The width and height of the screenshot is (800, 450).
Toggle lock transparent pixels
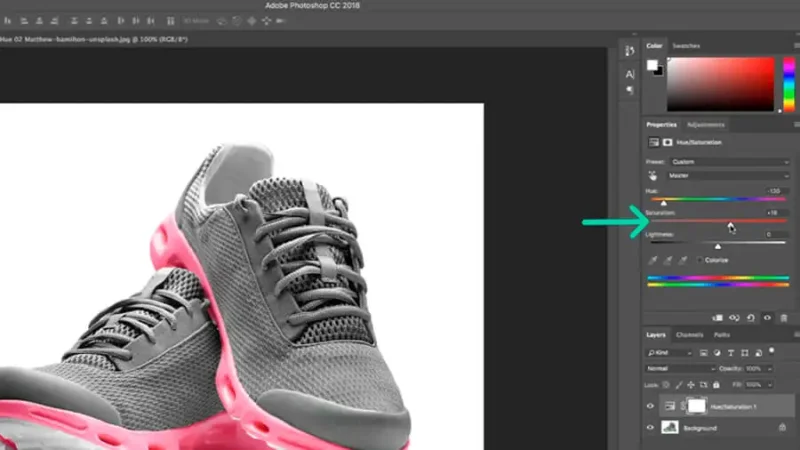[x=666, y=385]
